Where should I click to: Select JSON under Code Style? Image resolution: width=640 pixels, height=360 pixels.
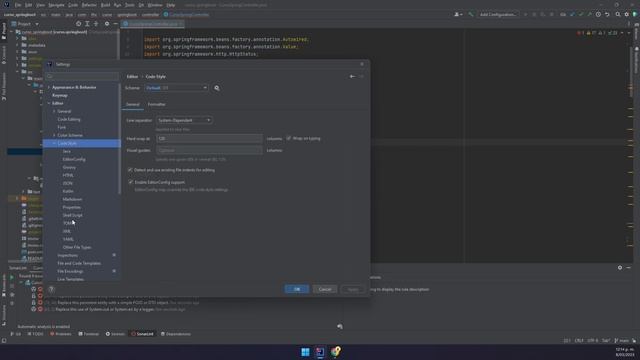68,183
